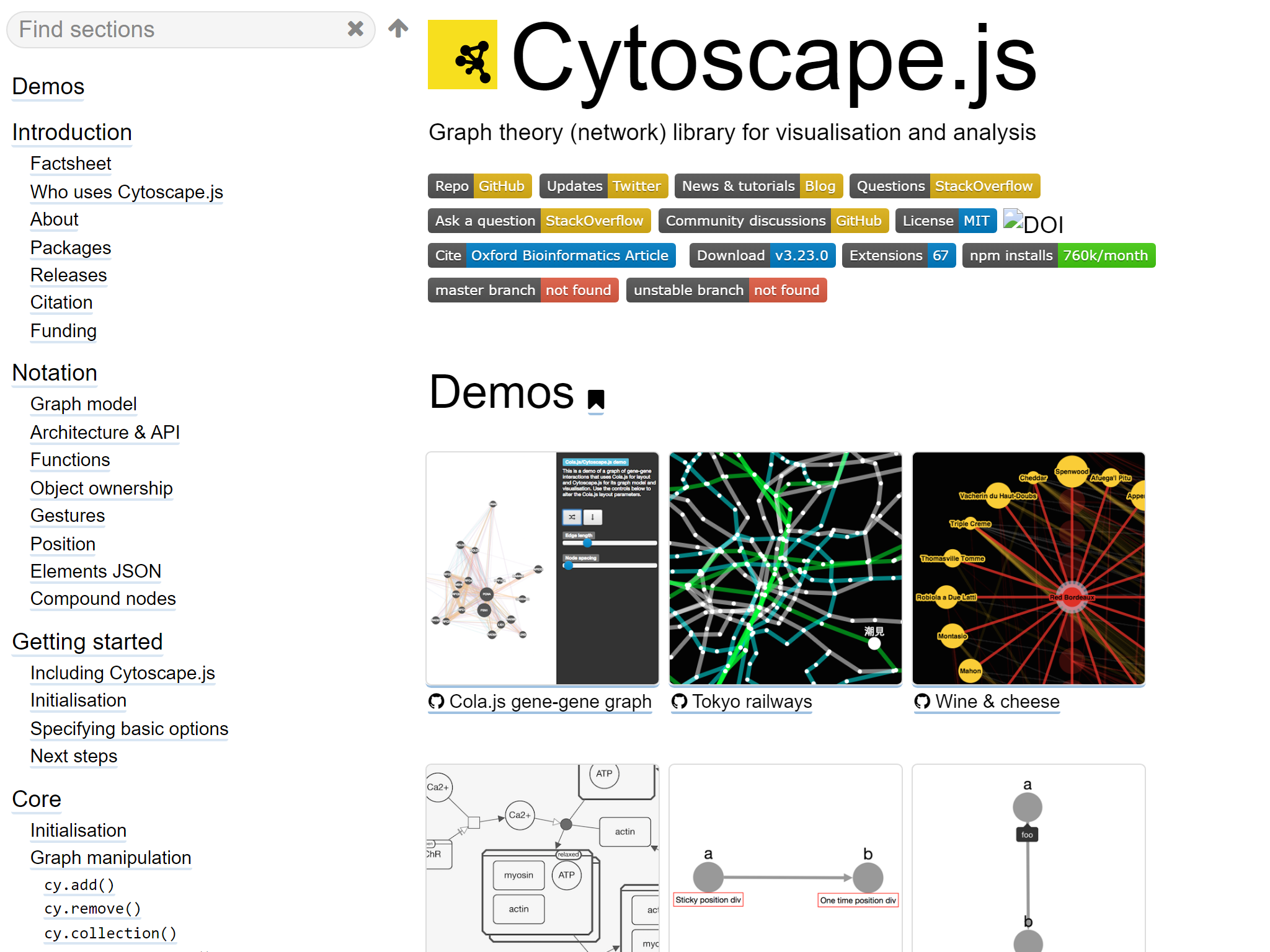Open the cy.add() reference link
The height and width of the screenshot is (952, 1270).
click(x=79, y=885)
